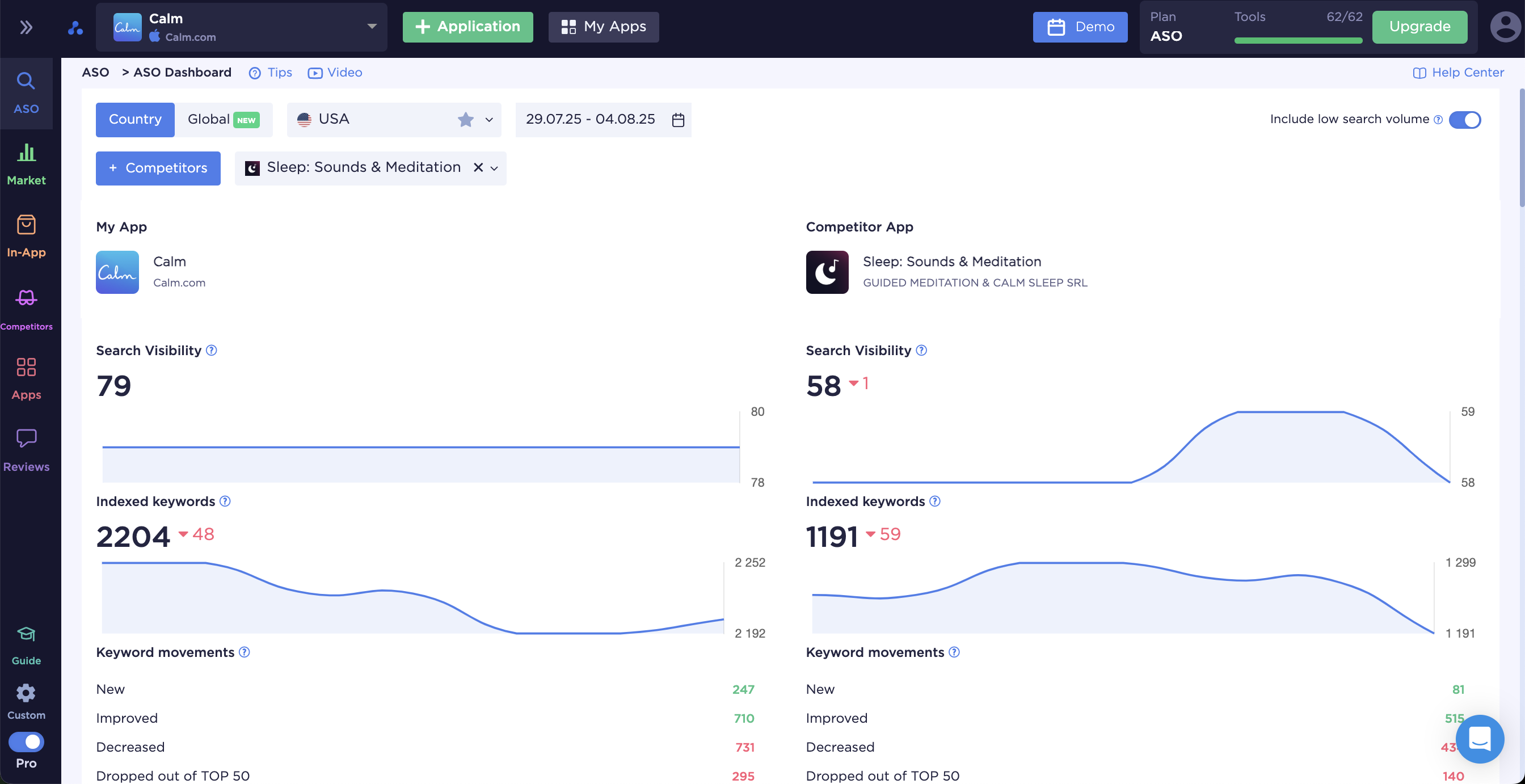1525x784 pixels.
Task: Click Competitor Keyword movements help icon
Action: (954, 652)
